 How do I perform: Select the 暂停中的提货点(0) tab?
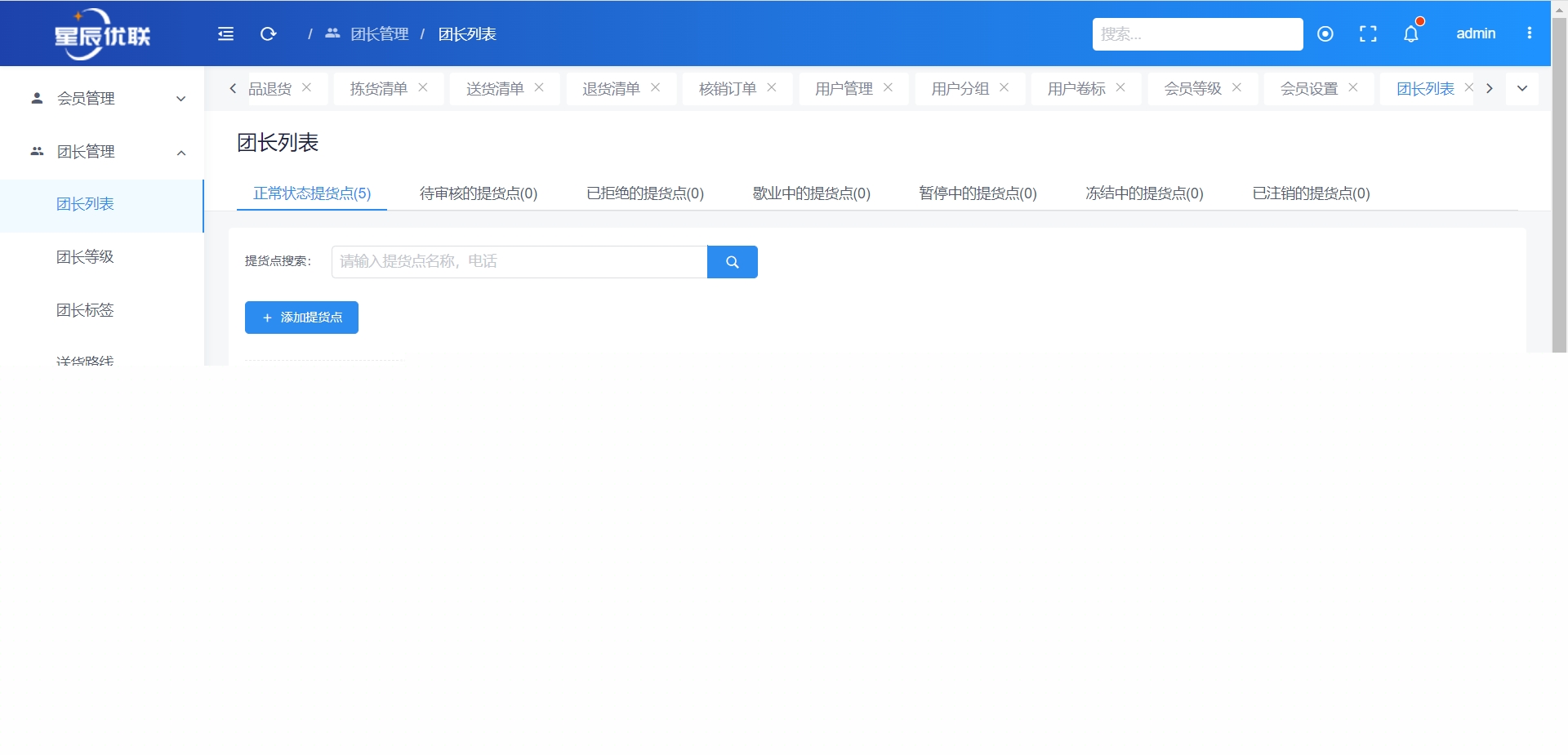978,193
